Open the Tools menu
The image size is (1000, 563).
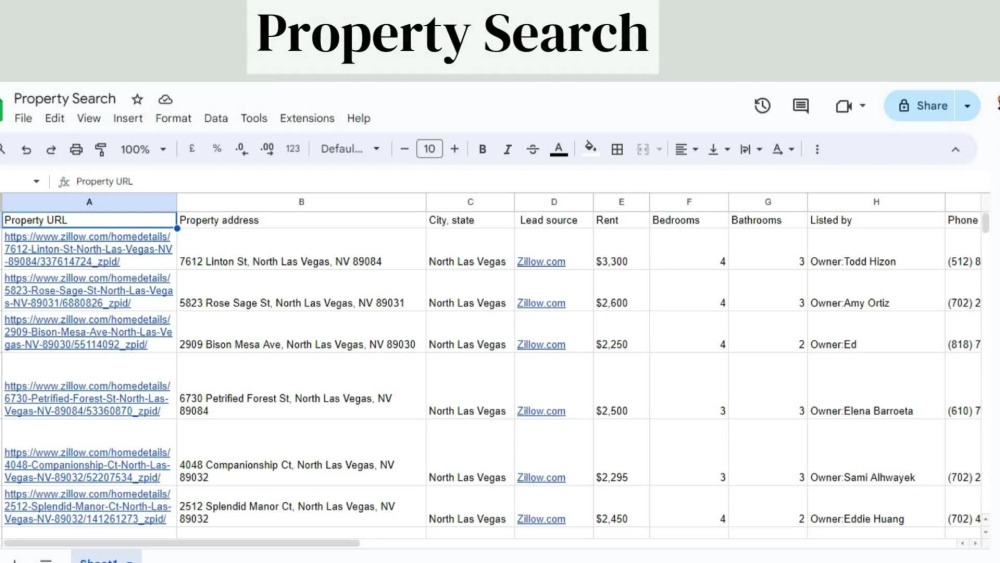tap(253, 118)
